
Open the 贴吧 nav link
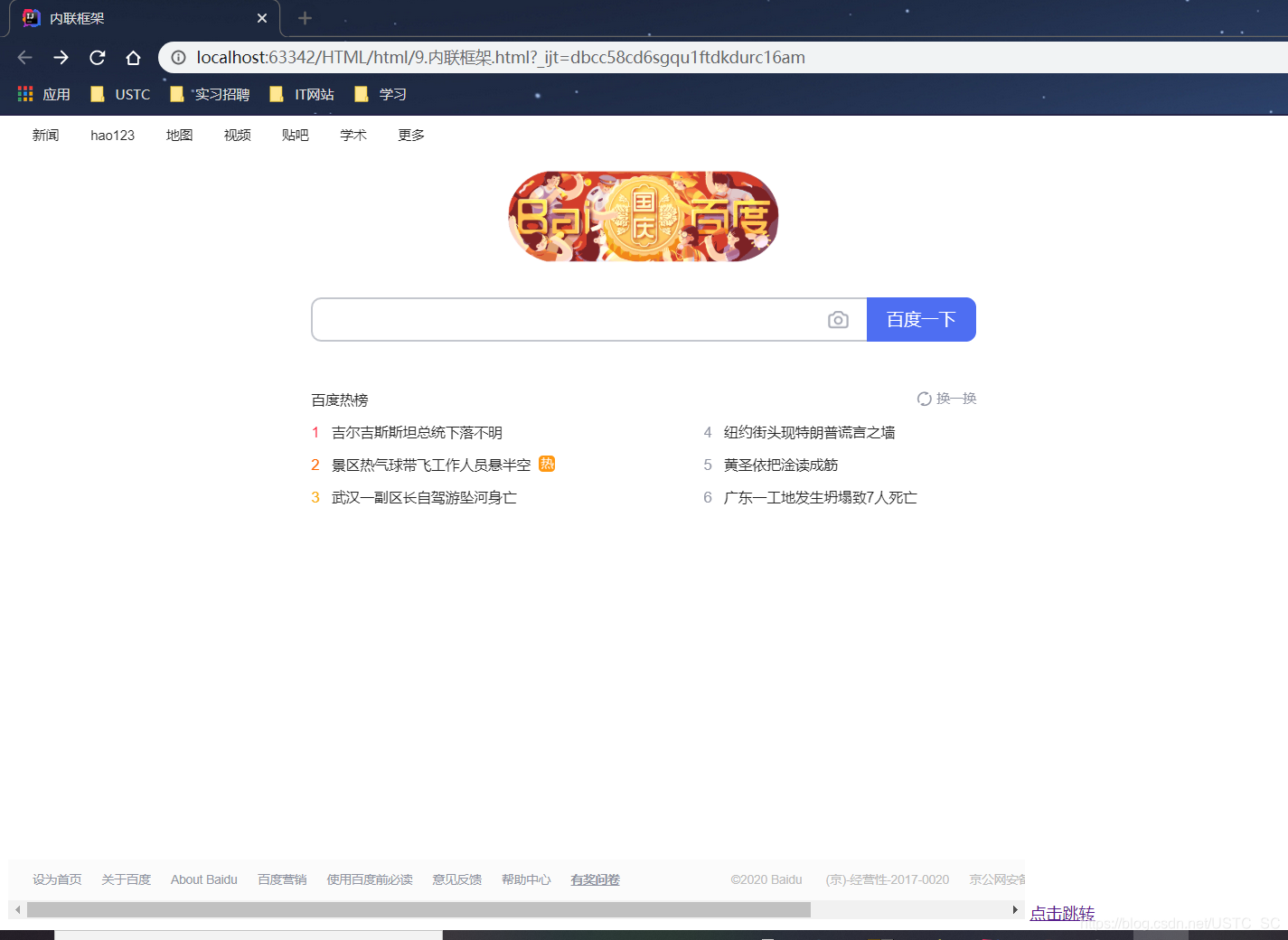(295, 136)
